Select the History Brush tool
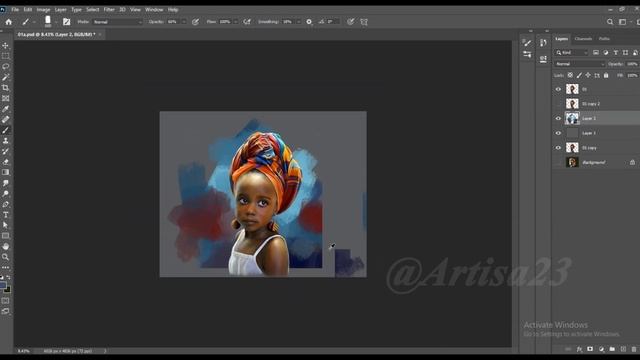640x360 pixels. [x=5, y=151]
